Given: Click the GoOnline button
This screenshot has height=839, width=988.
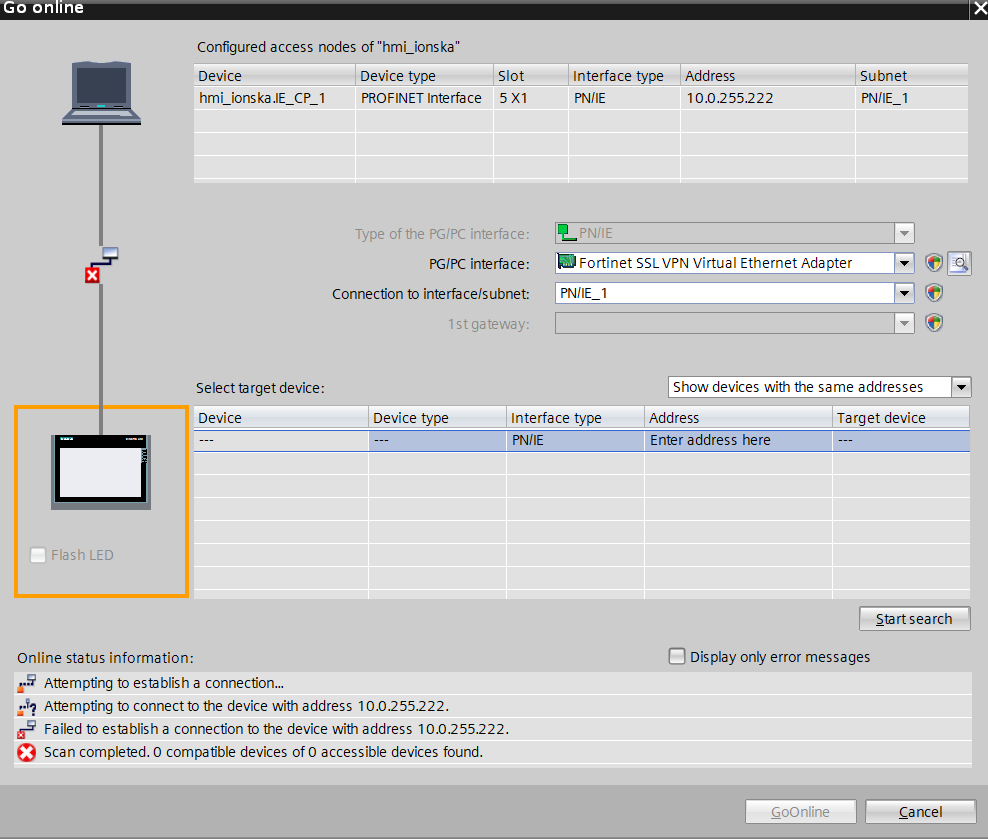Looking at the screenshot, I should pyautogui.click(x=800, y=812).
